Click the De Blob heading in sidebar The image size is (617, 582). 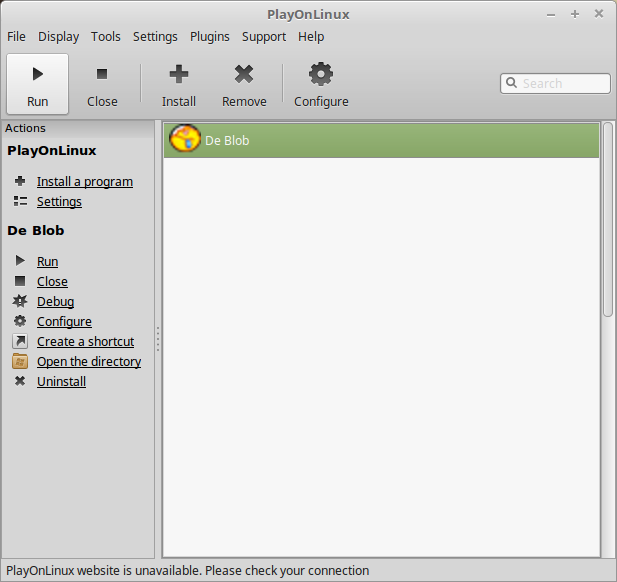tap(35, 231)
